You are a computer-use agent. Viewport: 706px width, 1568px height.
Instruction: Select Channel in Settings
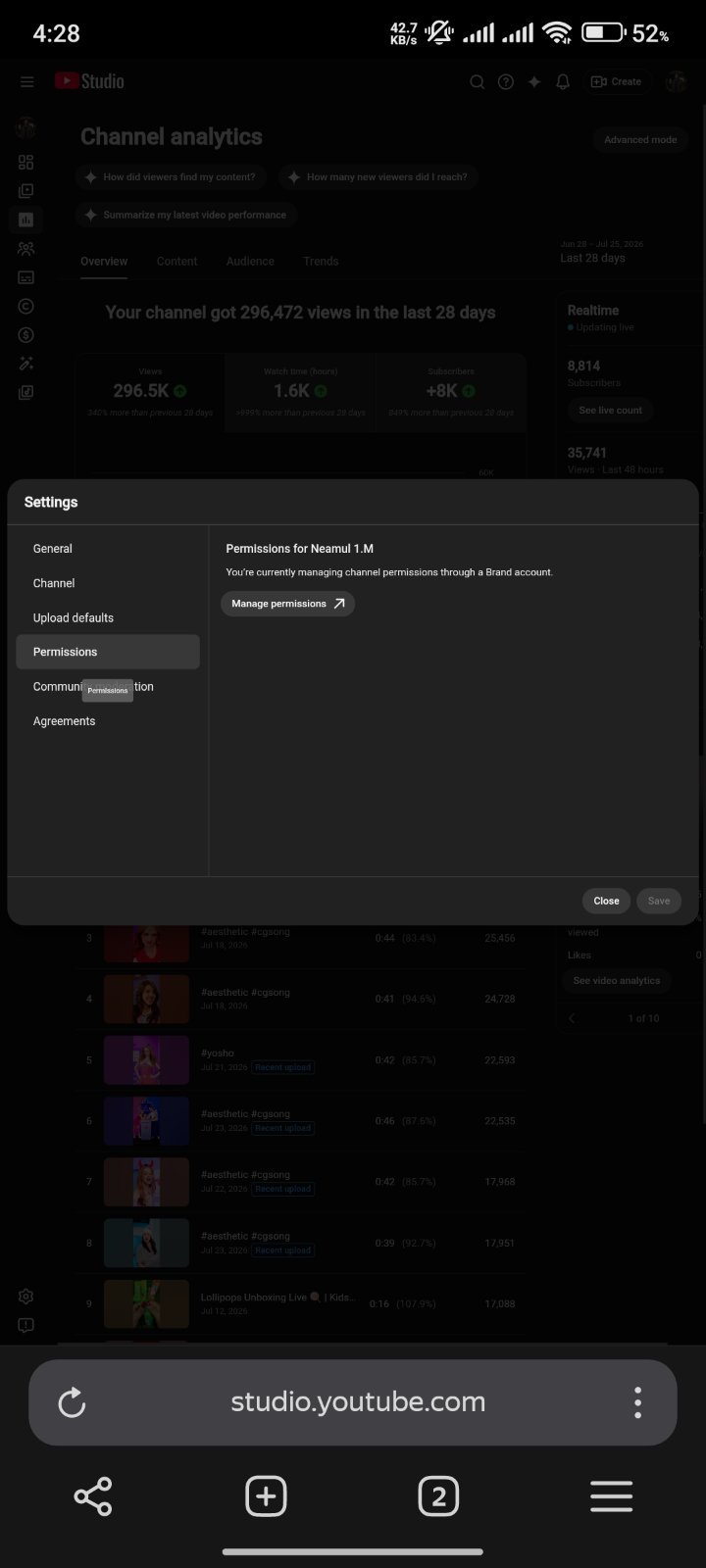click(x=108, y=583)
